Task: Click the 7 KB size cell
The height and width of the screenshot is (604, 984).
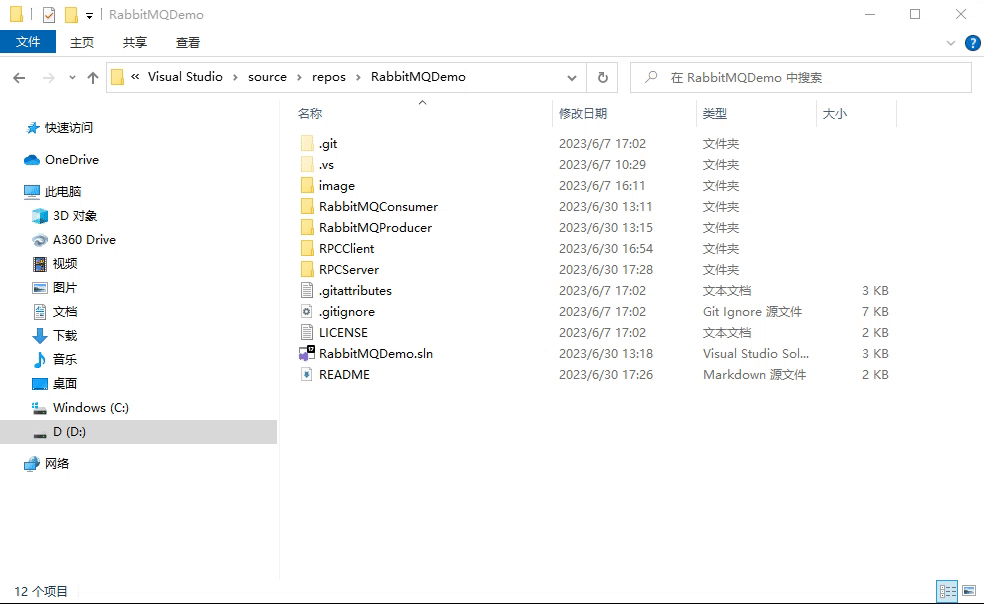Action: coord(875,312)
